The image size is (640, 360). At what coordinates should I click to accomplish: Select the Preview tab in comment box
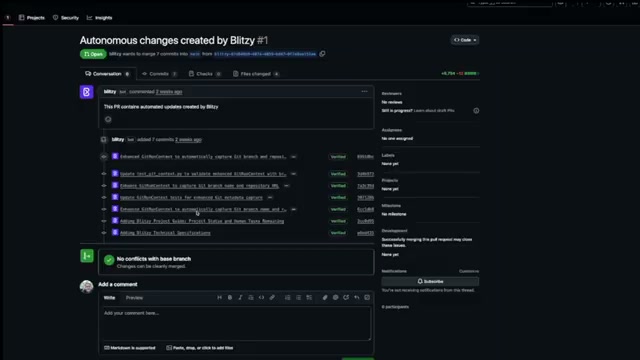(x=134, y=298)
